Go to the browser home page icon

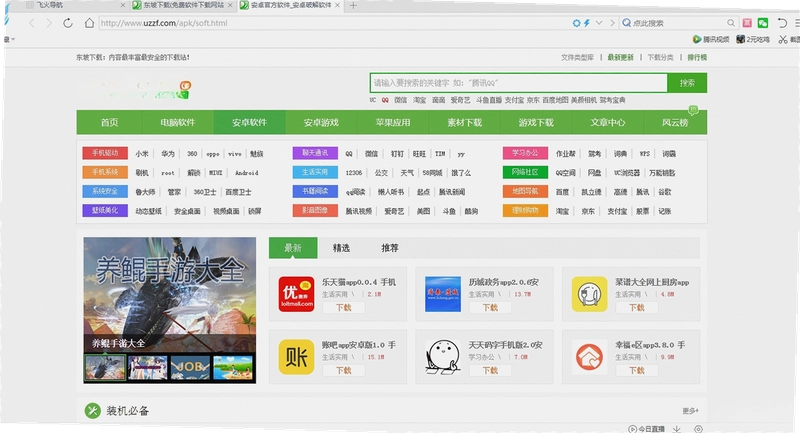click(89, 23)
